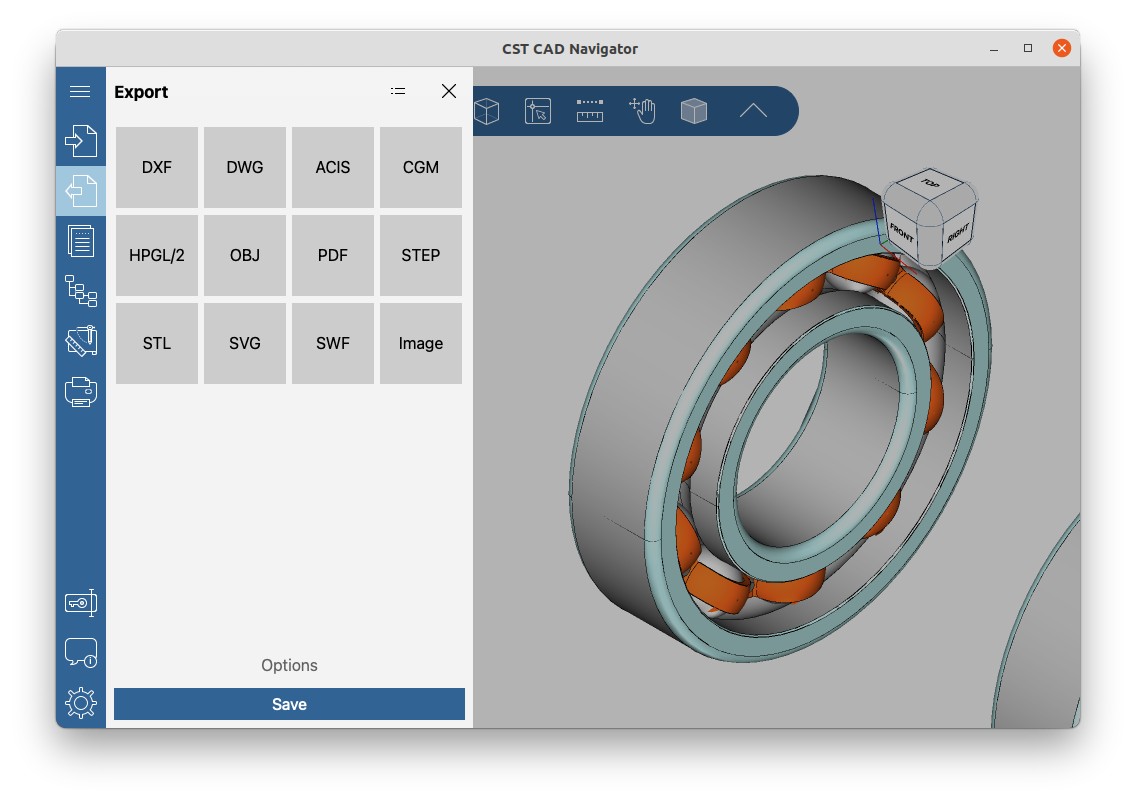Click TOP face of view cube
This screenshot has width=1136, height=802.
point(930,184)
